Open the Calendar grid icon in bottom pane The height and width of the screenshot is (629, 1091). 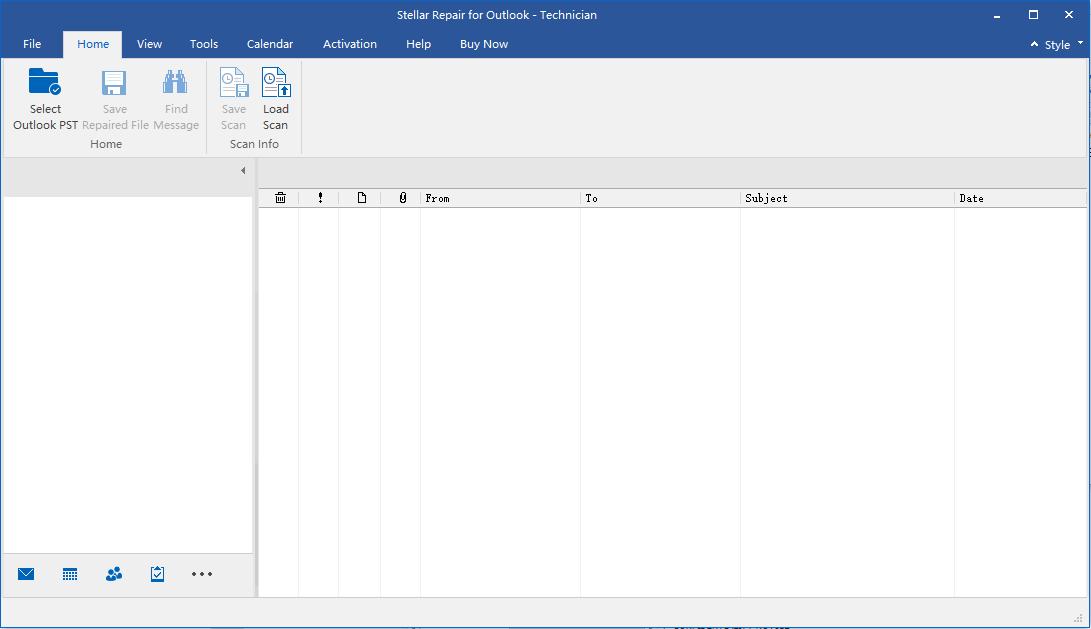tap(70, 574)
